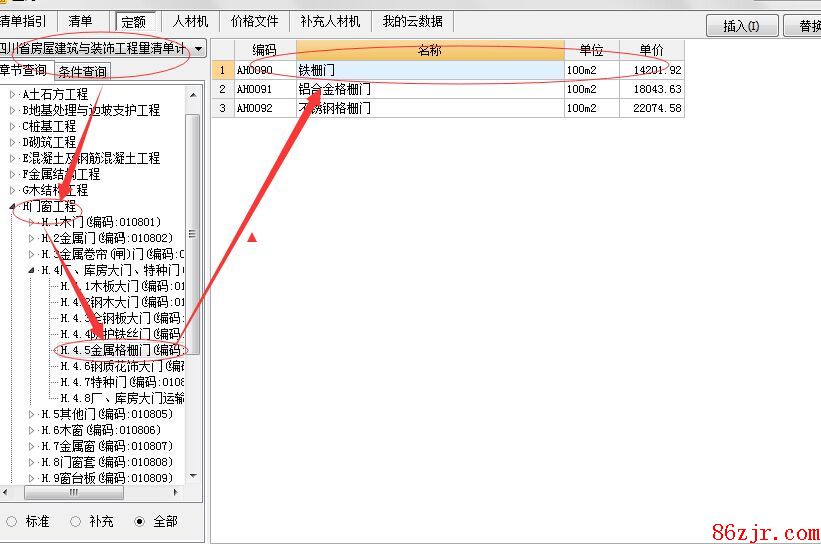Expand the A土石方工程 tree node

click(13, 94)
